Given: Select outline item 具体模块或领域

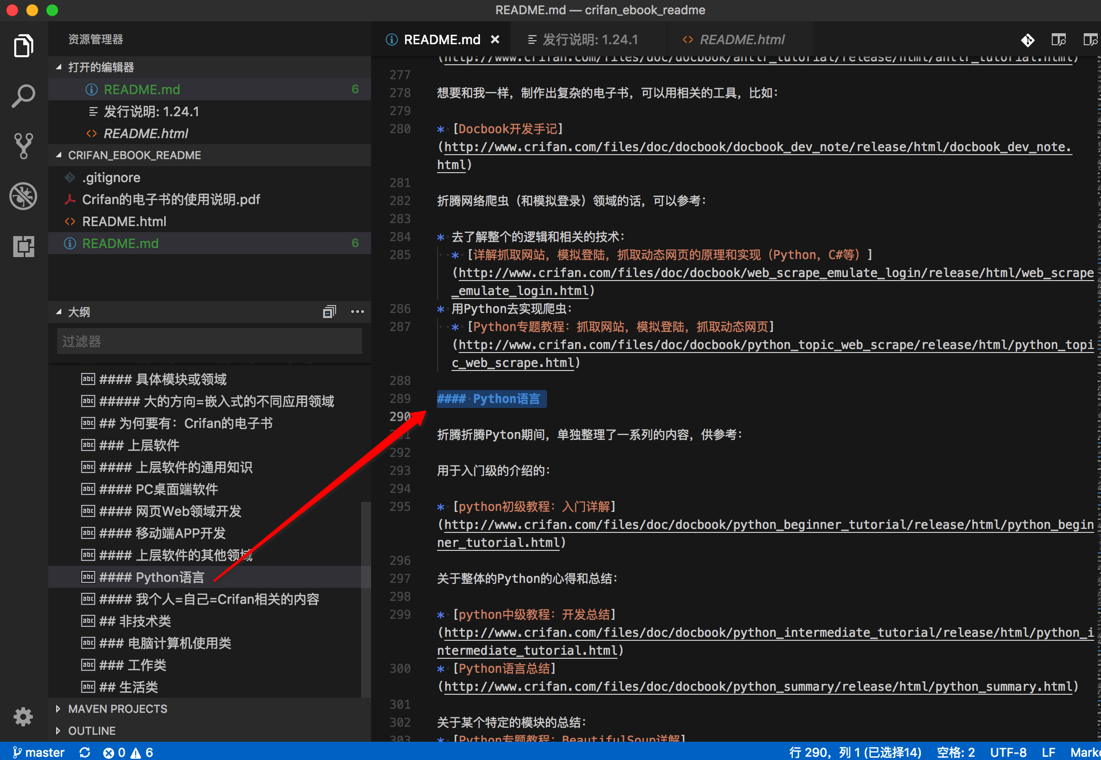Looking at the screenshot, I should [x=204, y=379].
